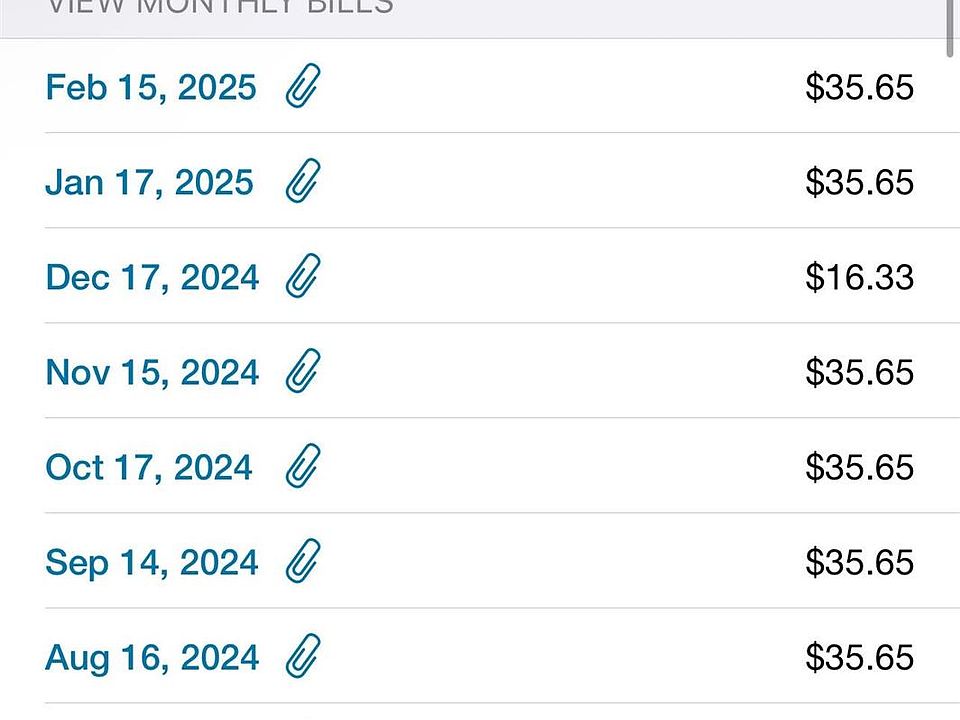Viewport: 960px width, 720px height.
Task: Open the Oct 17, 2024 attachment paperclip
Action: [x=302, y=467]
